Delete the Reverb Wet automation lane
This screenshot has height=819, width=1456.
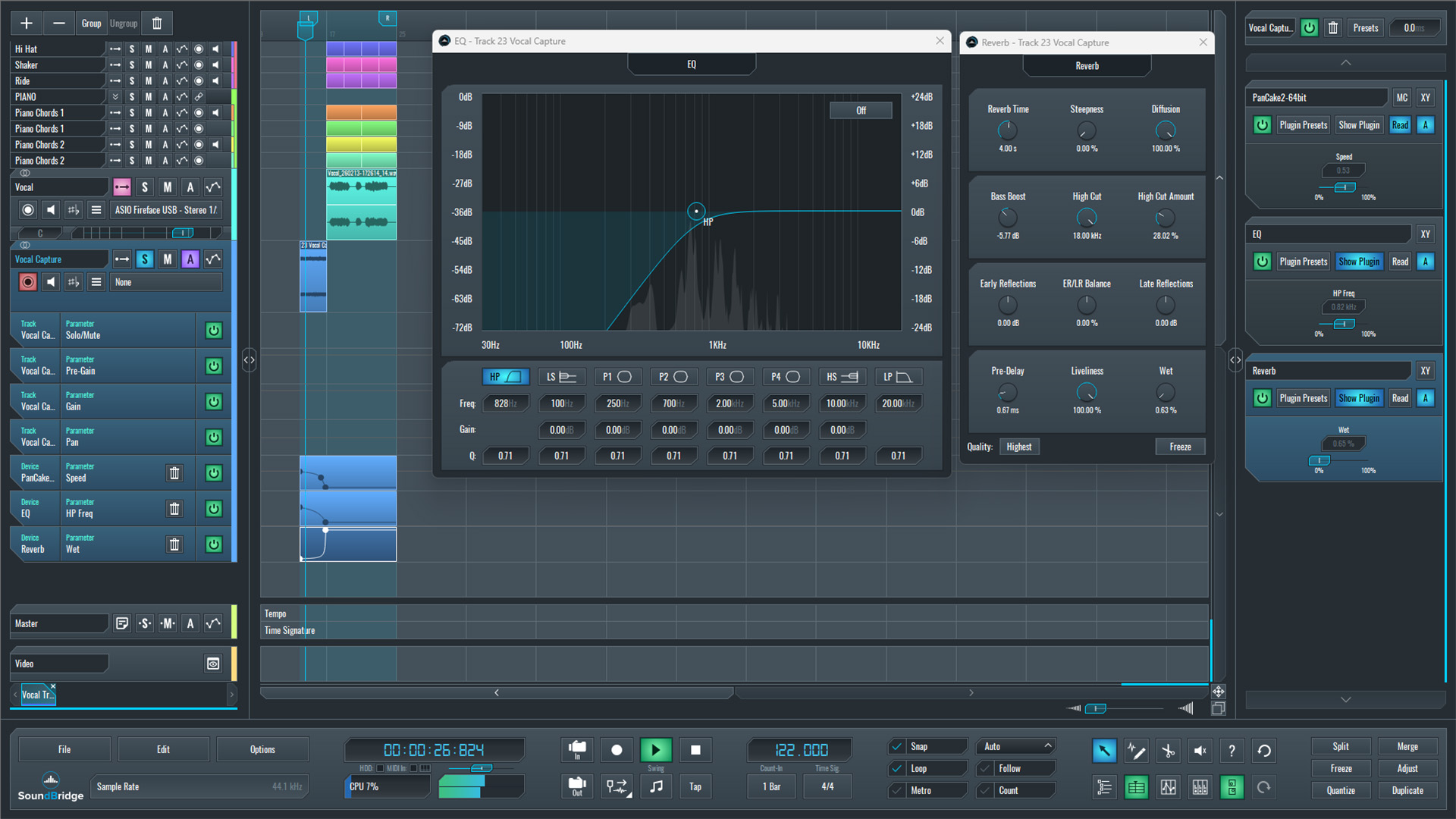174,544
